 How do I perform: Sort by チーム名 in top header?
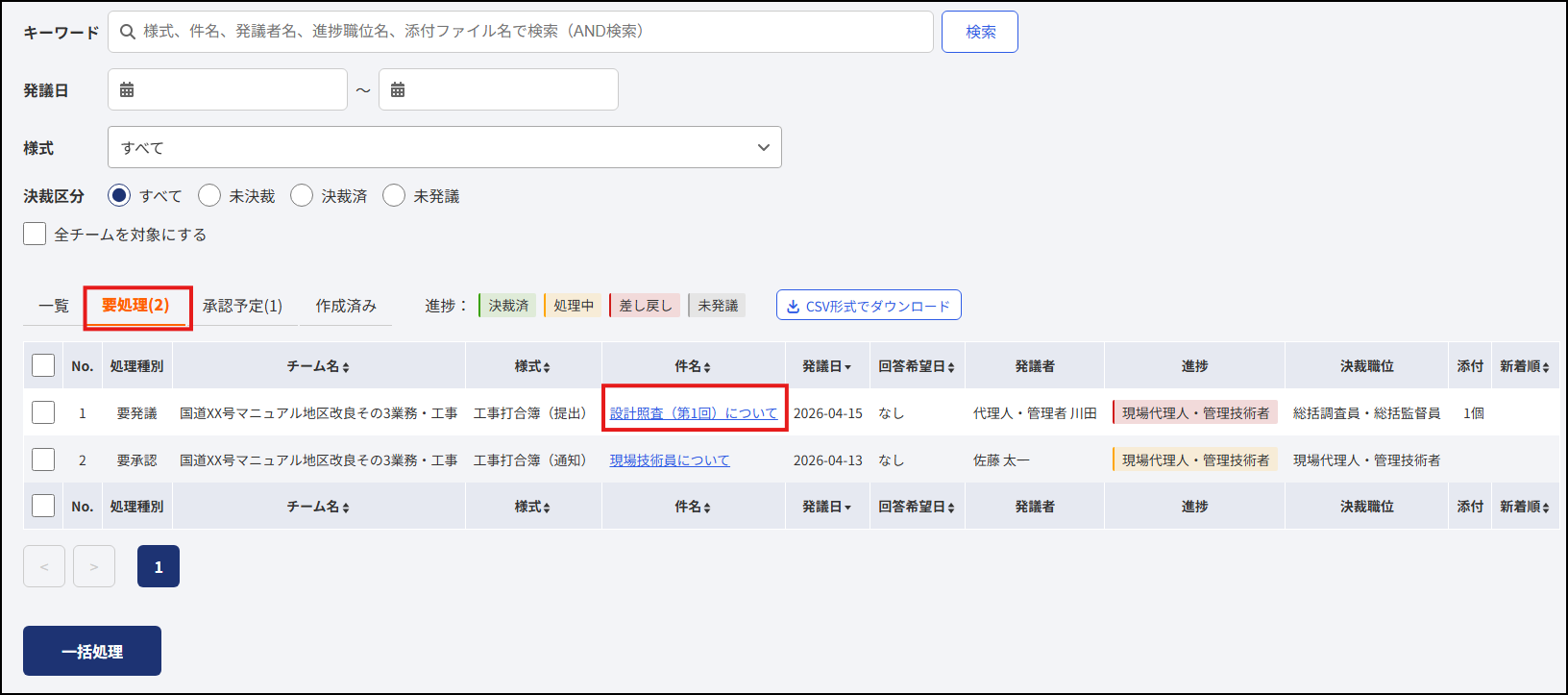[318, 366]
